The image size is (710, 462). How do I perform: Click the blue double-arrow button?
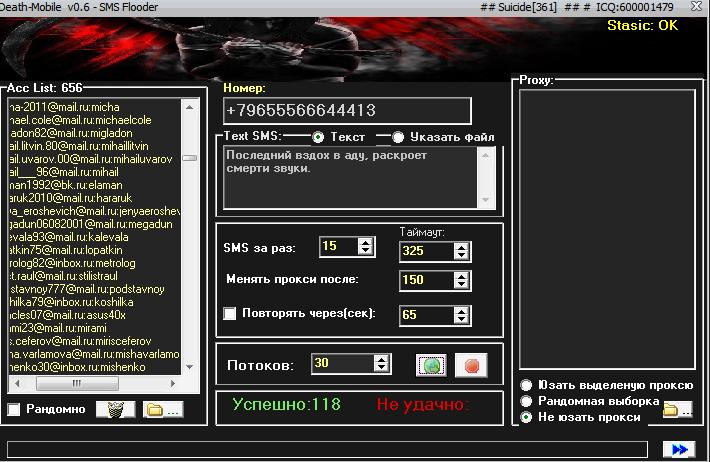[x=679, y=449]
